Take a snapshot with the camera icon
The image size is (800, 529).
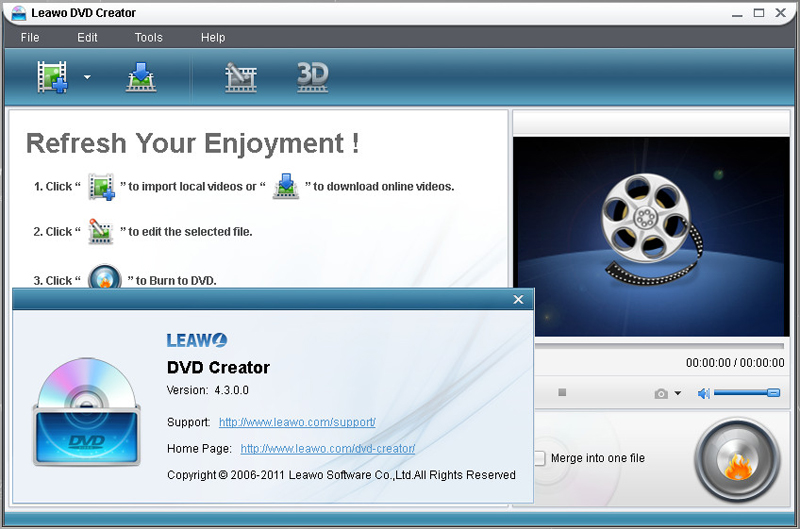661,393
